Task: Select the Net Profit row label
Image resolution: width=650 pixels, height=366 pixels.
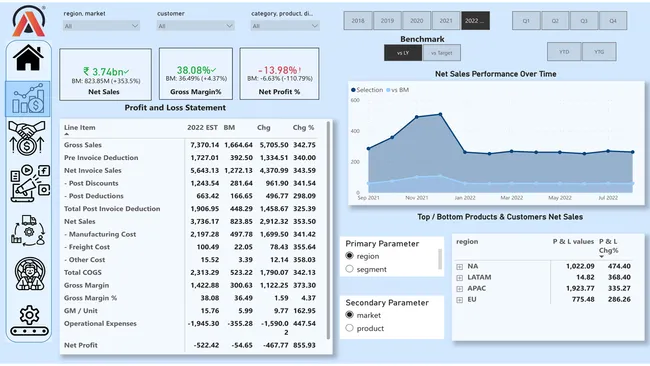Action: (80, 345)
